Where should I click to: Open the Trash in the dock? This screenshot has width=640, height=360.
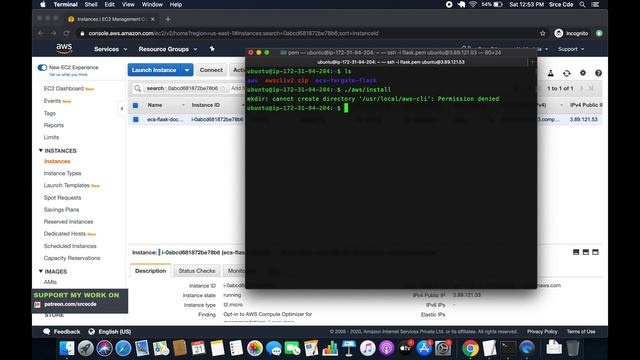[573, 348]
